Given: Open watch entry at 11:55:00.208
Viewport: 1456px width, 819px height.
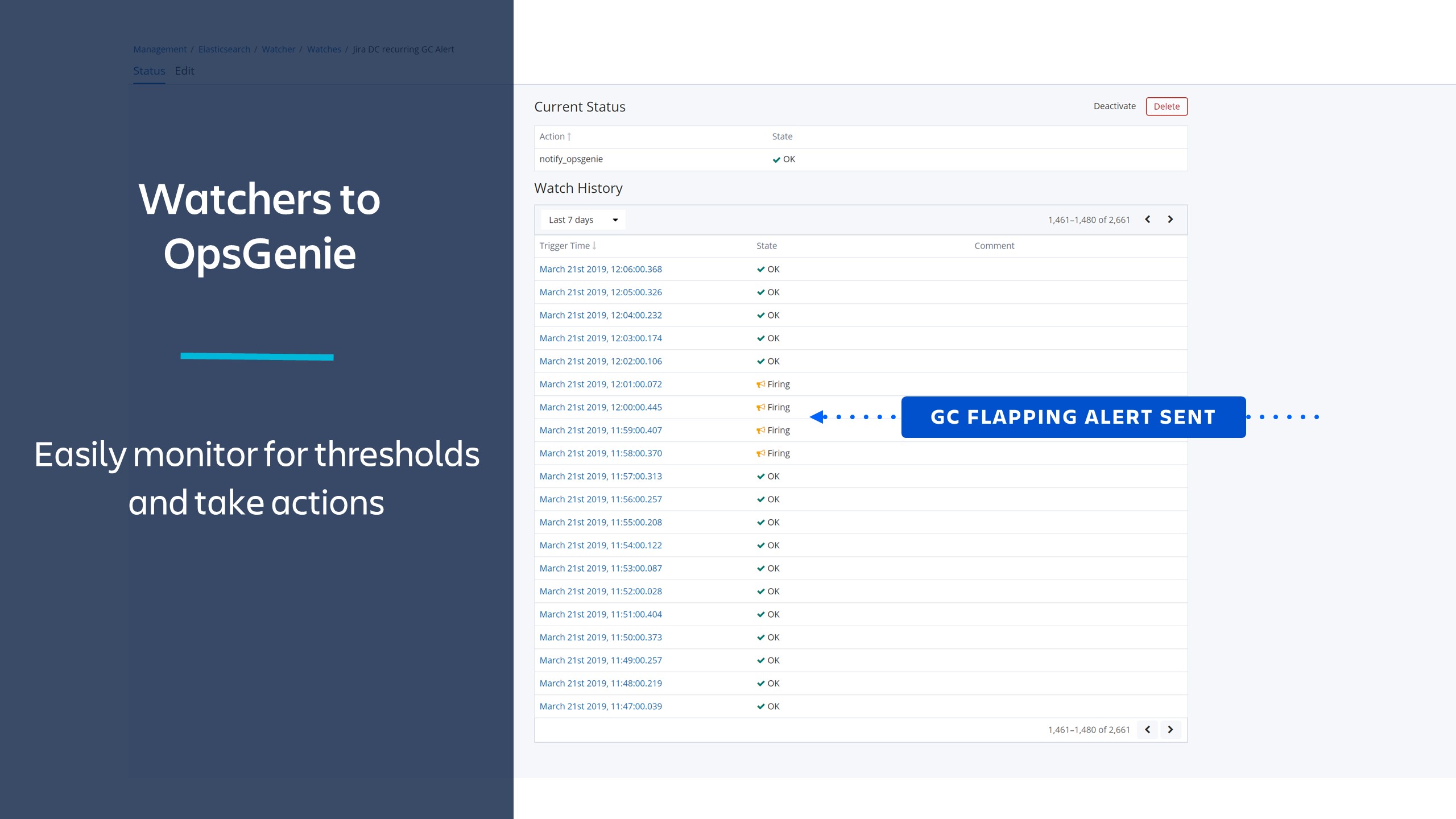Looking at the screenshot, I should pyautogui.click(x=601, y=523).
